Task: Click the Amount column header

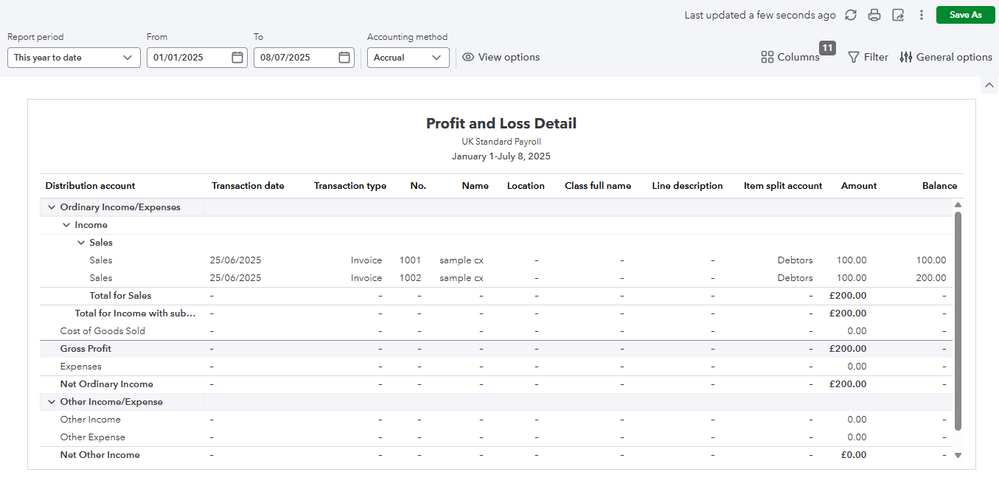Action: coord(859,186)
